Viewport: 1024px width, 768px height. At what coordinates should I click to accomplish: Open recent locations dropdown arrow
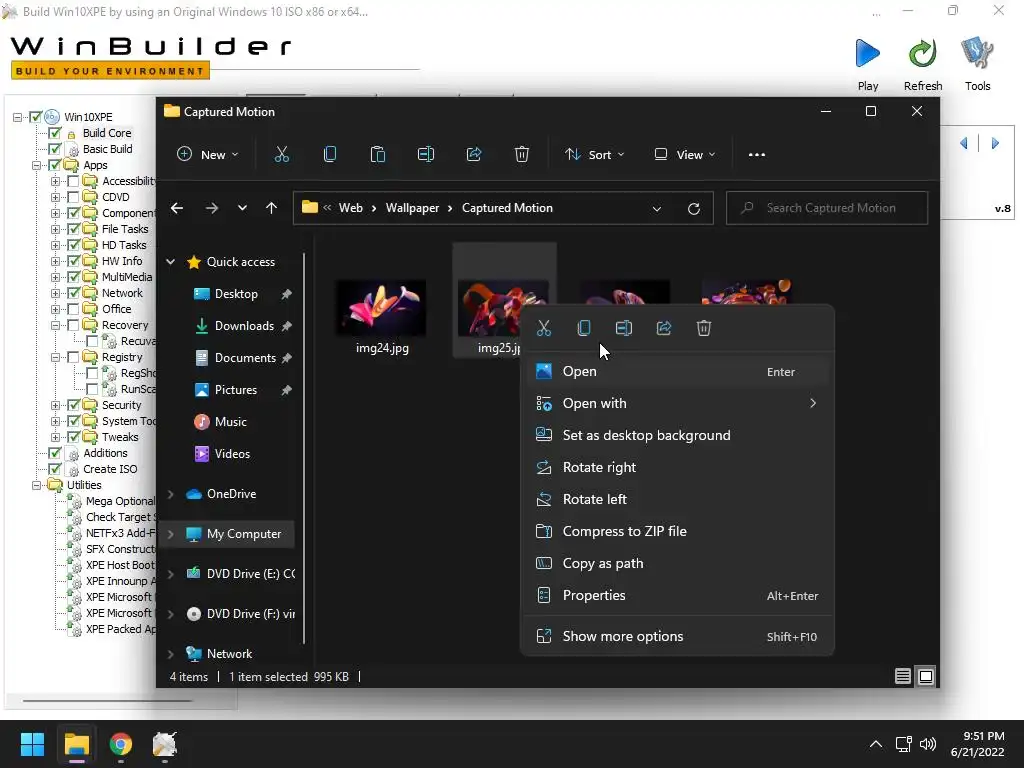pos(242,208)
